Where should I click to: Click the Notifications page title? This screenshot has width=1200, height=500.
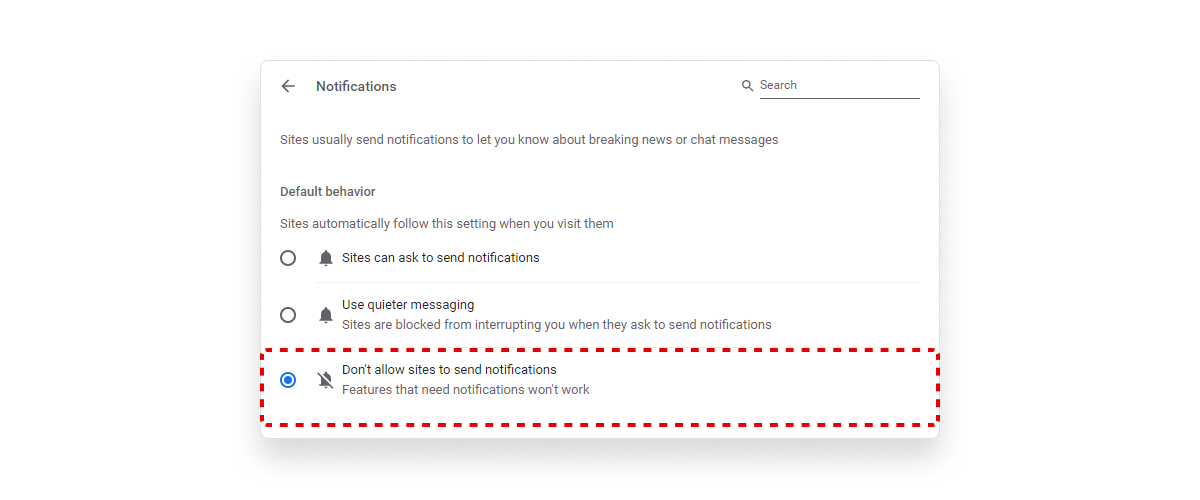coord(356,87)
